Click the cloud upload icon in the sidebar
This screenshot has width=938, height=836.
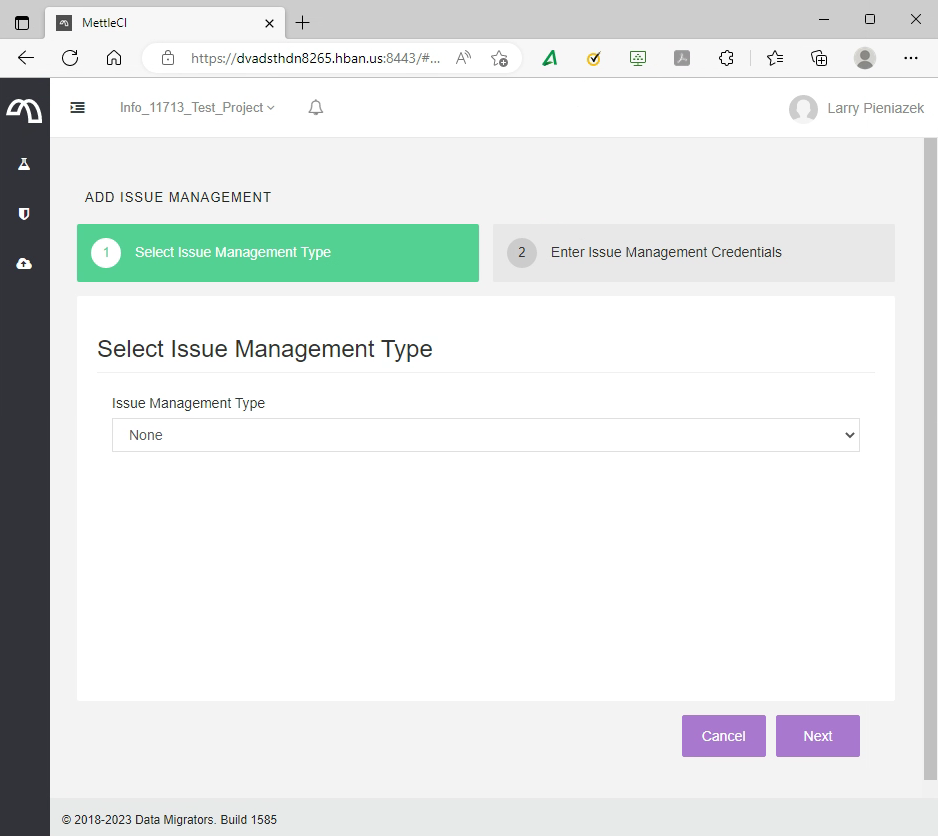(x=24, y=264)
